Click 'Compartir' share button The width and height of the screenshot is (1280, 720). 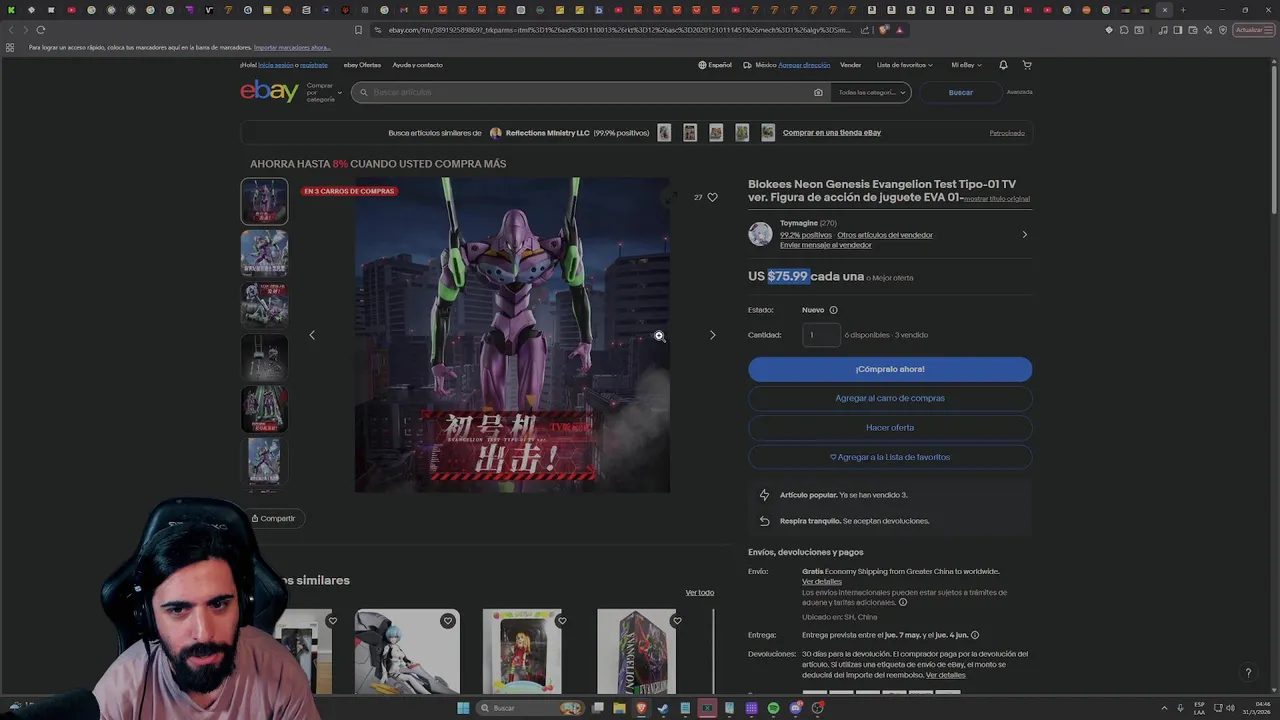273,518
